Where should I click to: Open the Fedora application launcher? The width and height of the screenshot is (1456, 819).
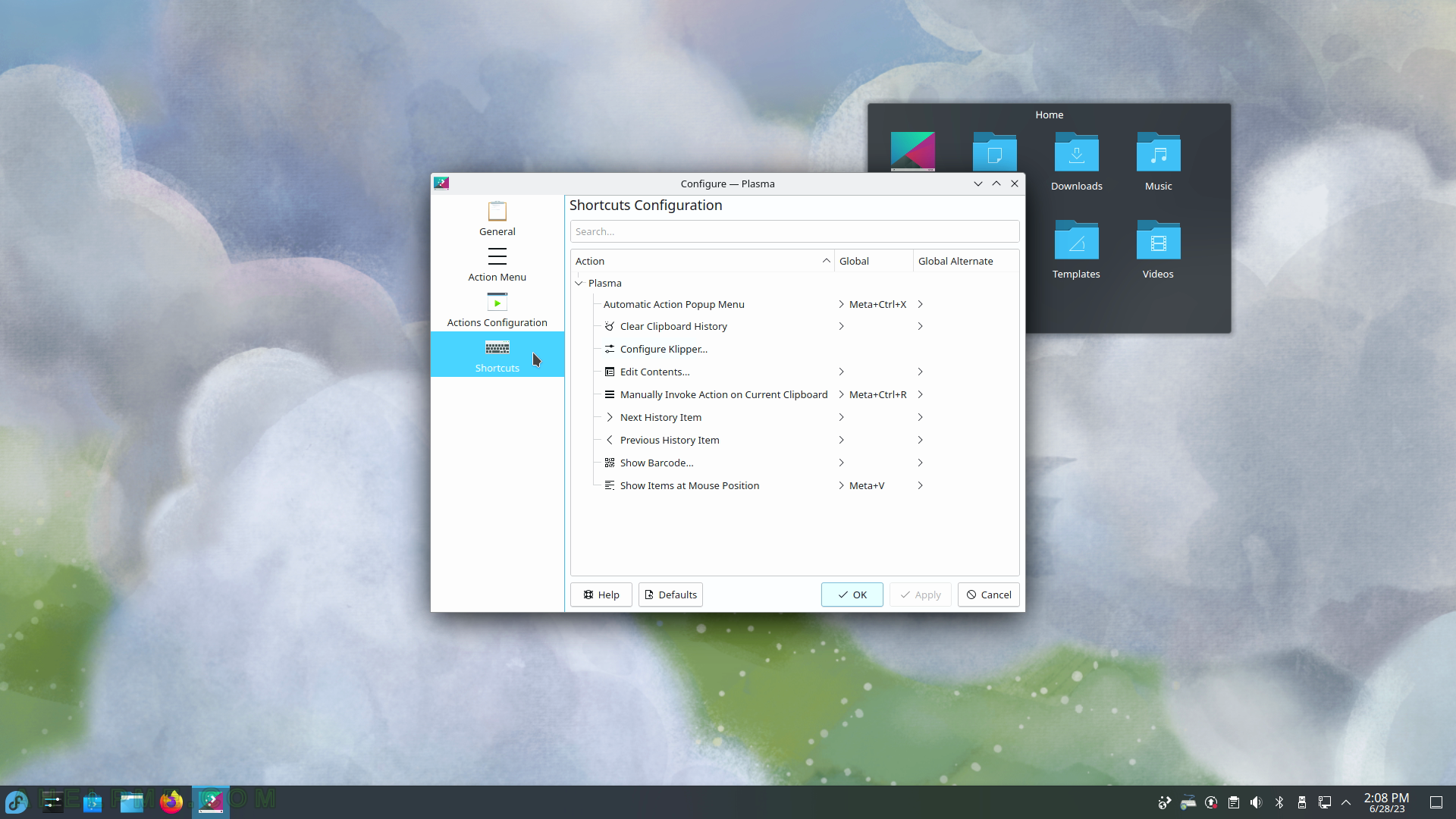[17, 802]
